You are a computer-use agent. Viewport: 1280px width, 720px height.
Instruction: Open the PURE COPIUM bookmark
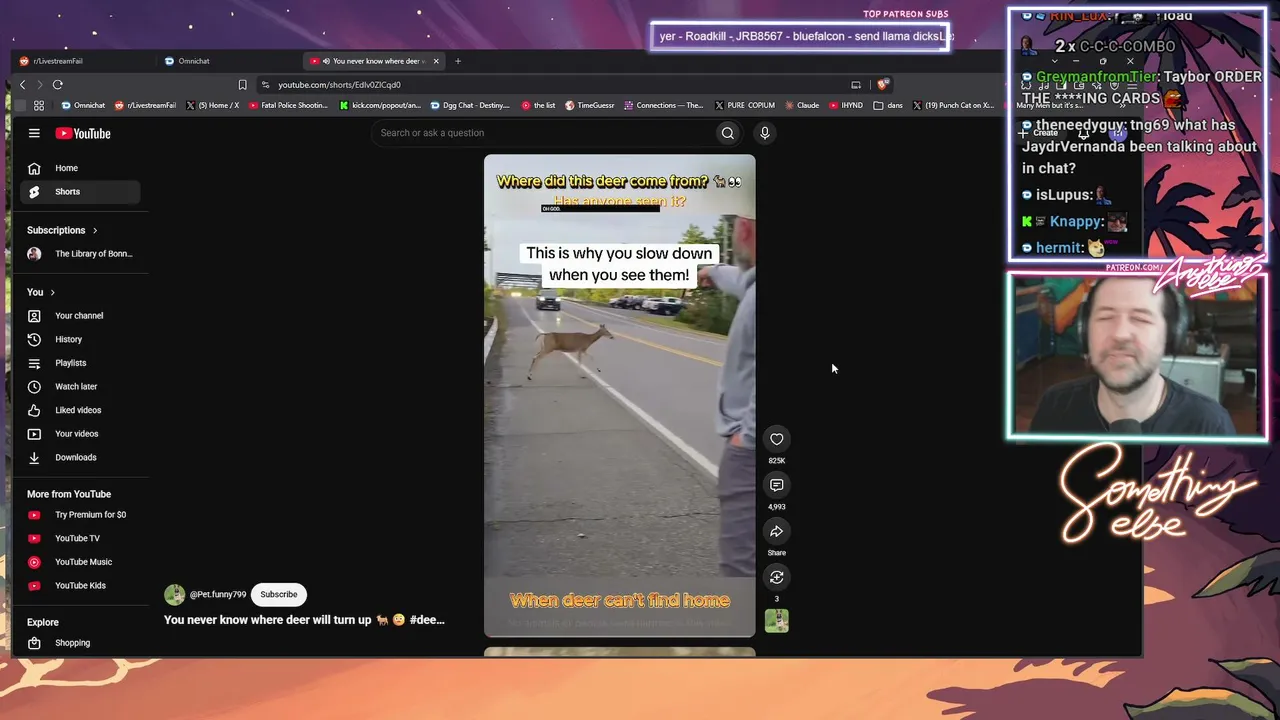click(x=745, y=105)
